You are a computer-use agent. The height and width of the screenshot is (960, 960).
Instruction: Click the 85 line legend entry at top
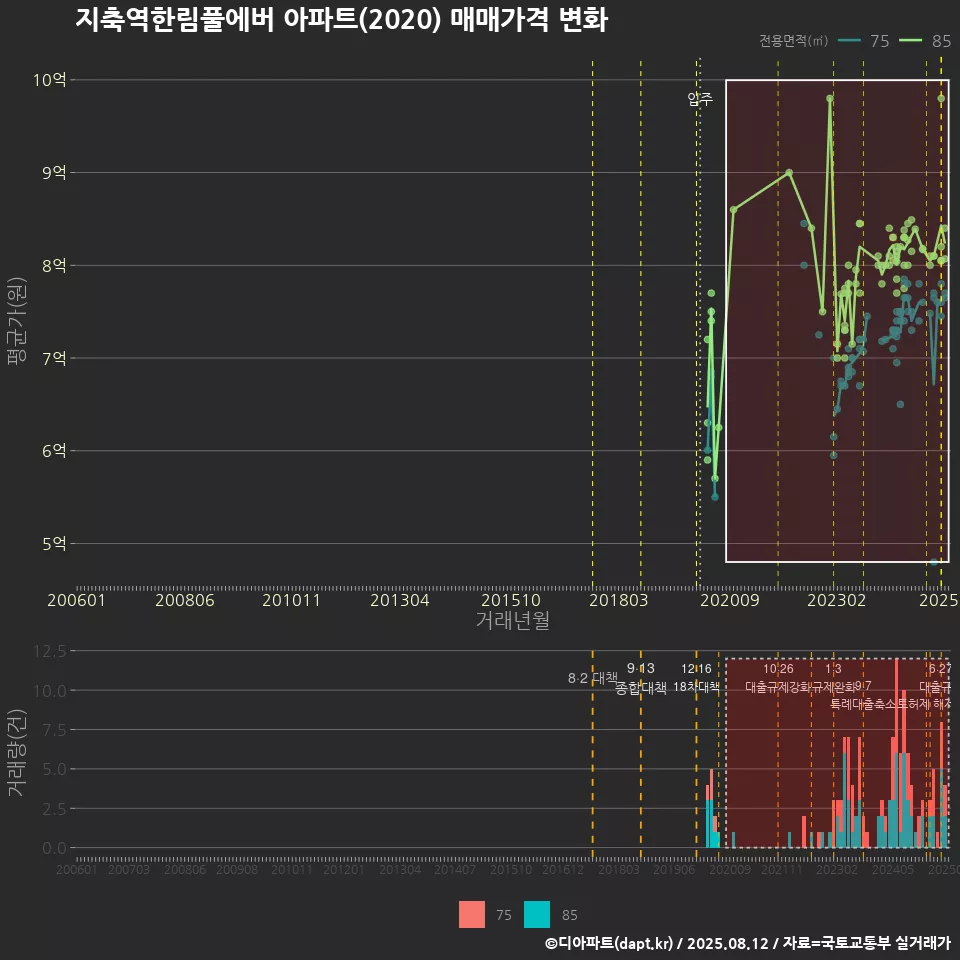[x=925, y=40]
